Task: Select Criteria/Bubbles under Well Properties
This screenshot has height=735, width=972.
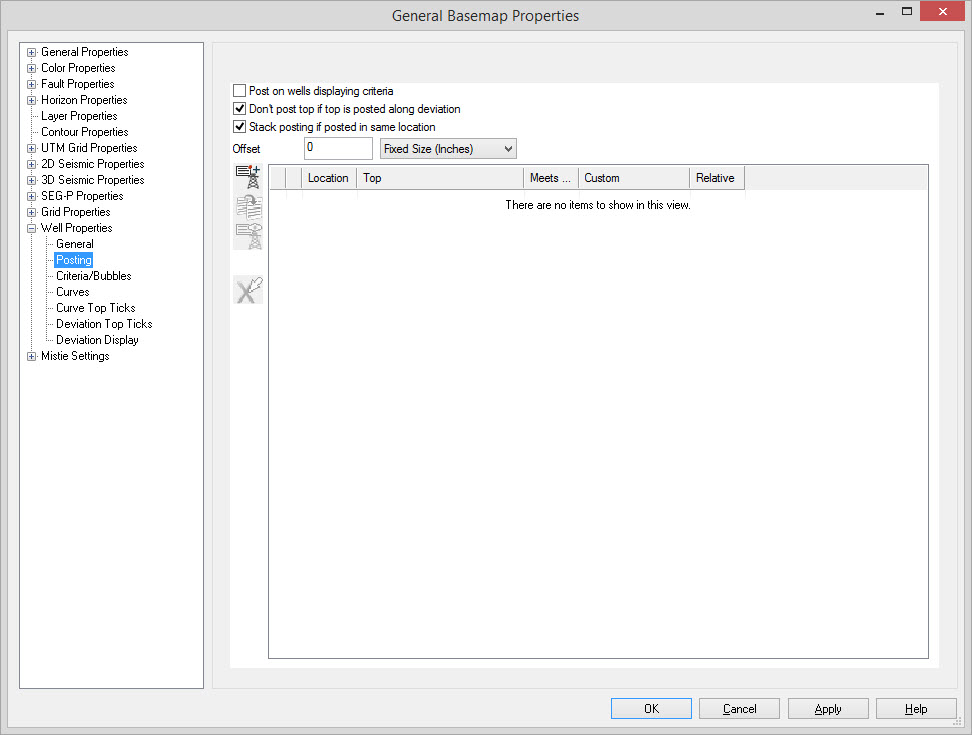Action: click(93, 276)
